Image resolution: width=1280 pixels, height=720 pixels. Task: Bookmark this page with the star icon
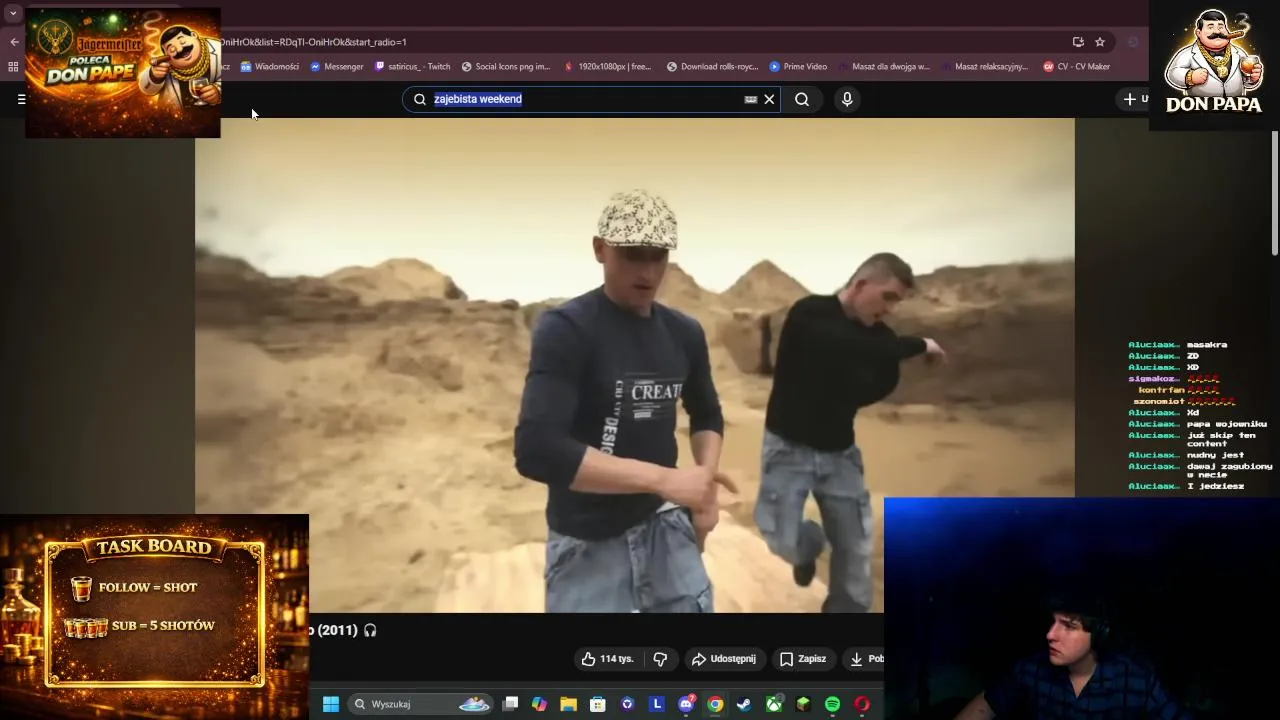(x=1100, y=42)
